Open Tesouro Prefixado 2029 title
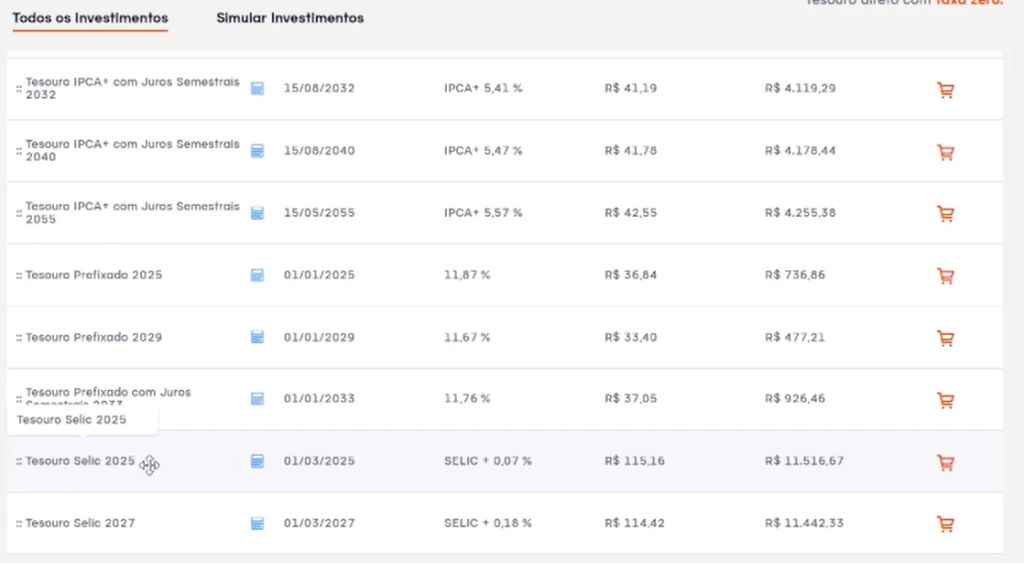The image size is (1024, 563). pos(93,337)
